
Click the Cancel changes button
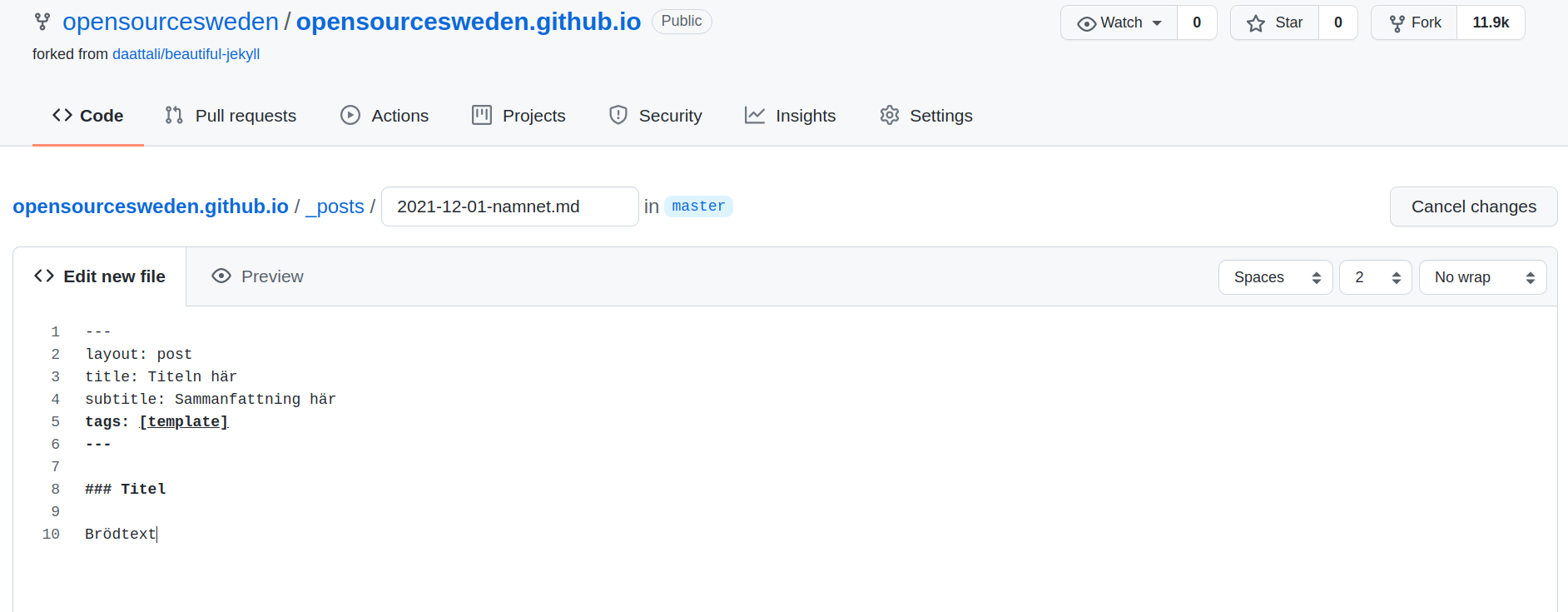pos(1473,206)
